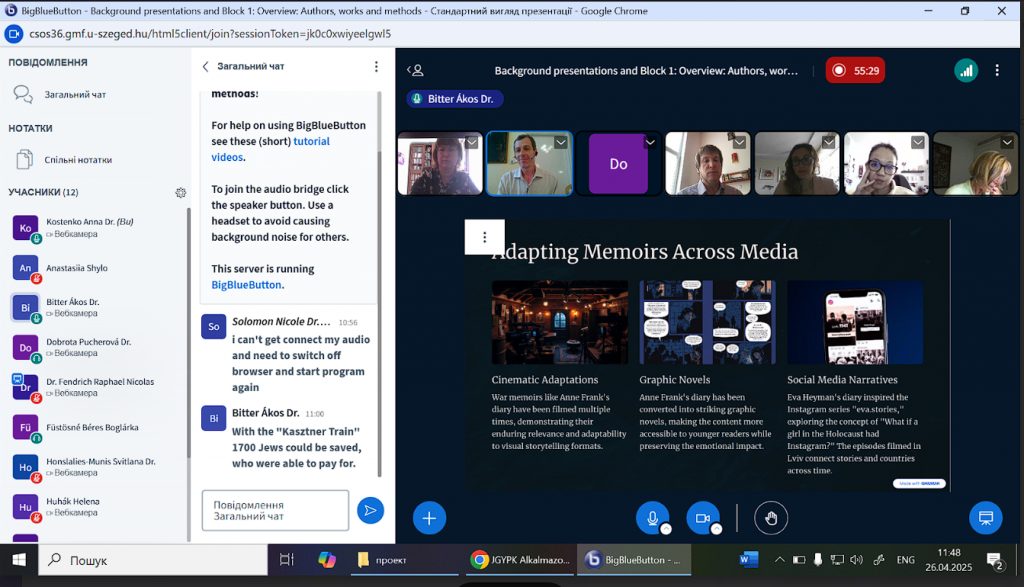Screen dimensions: 1024x587
Task: Click the chat message input field
Action: coord(275,510)
